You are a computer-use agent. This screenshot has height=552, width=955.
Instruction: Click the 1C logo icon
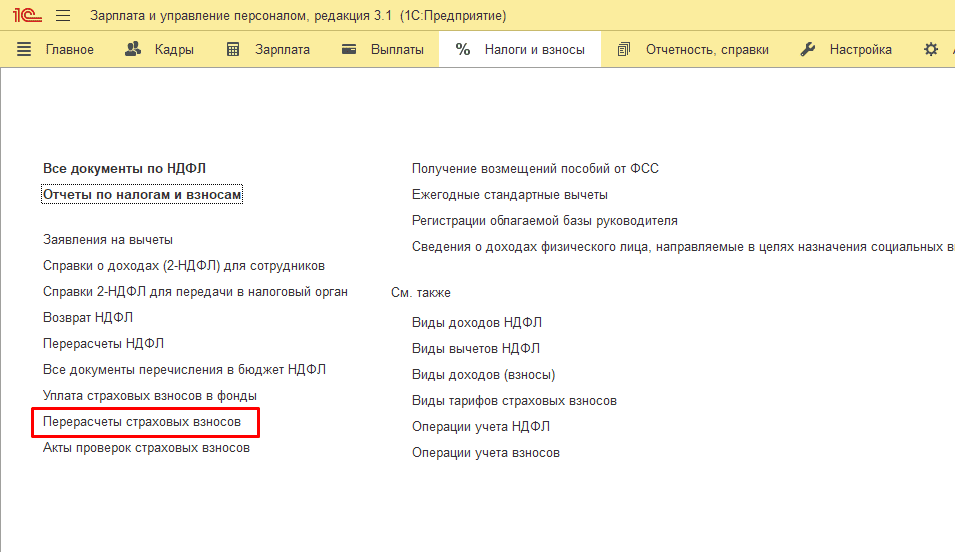point(27,15)
